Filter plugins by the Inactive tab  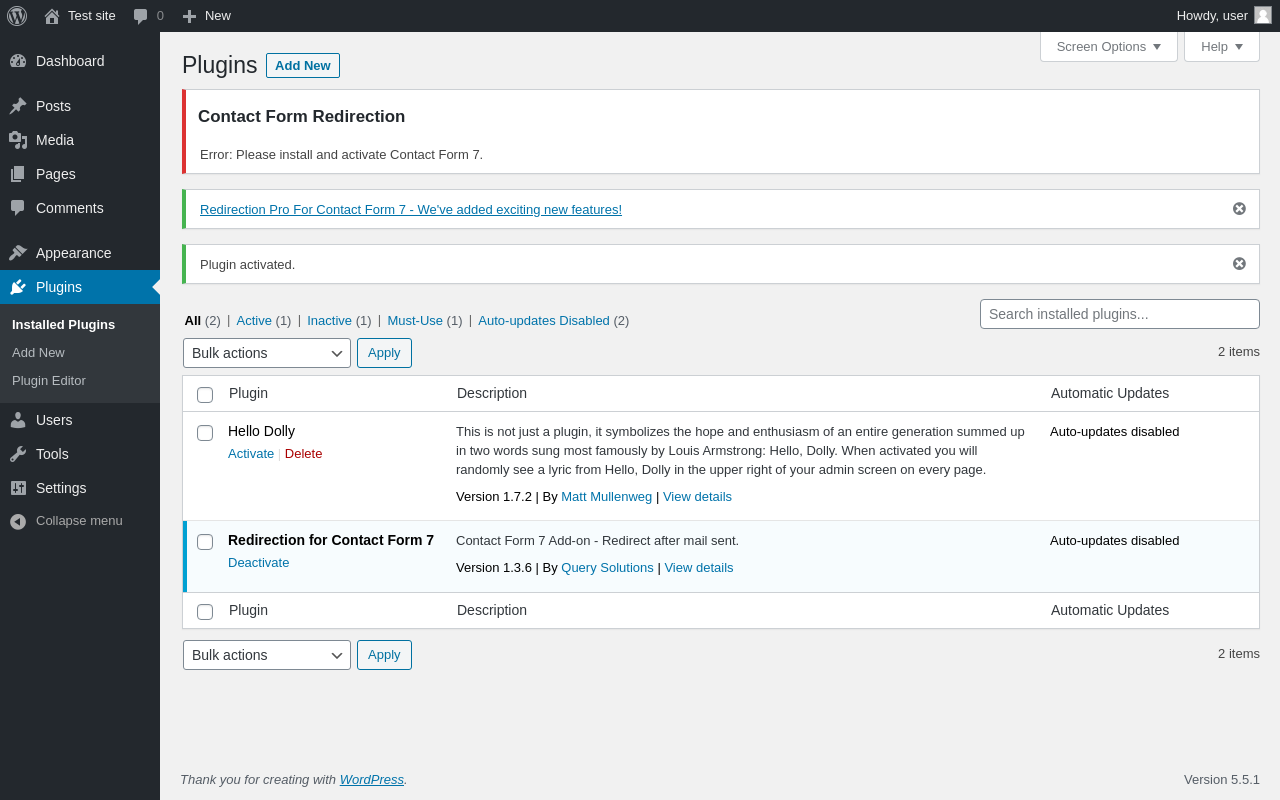pyautogui.click(x=329, y=321)
